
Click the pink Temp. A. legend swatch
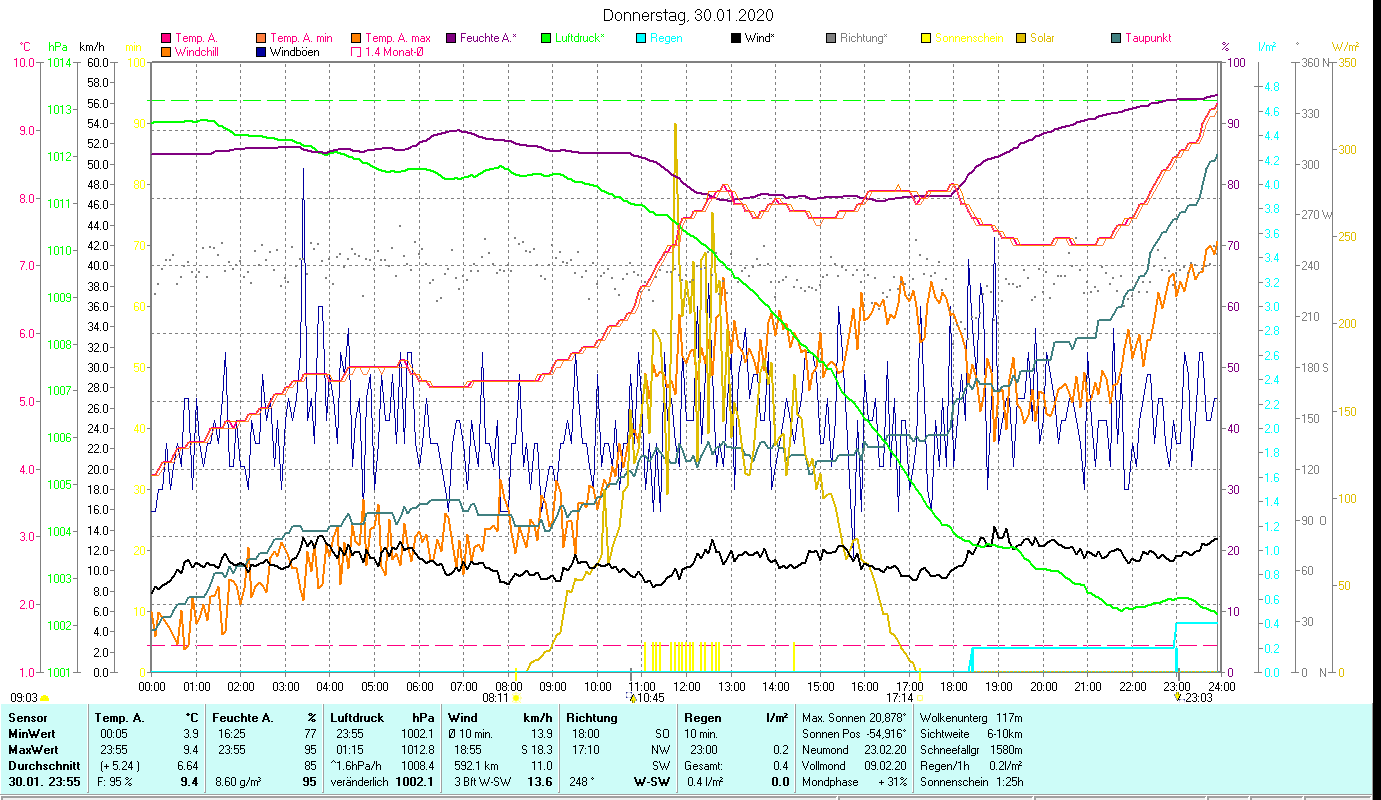coord(166,38)
